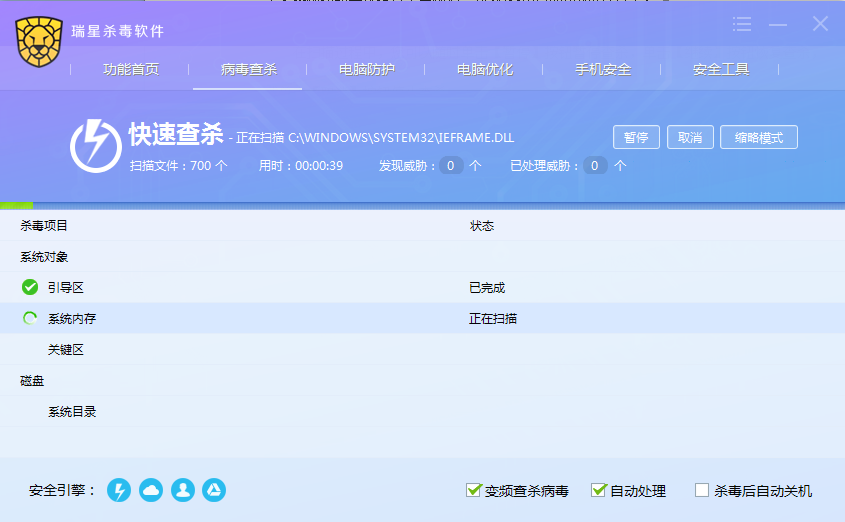Click the spinning icon beside 系统内存
The width and height of the screenshot is (845, 522).
click(x=30, y=319)
